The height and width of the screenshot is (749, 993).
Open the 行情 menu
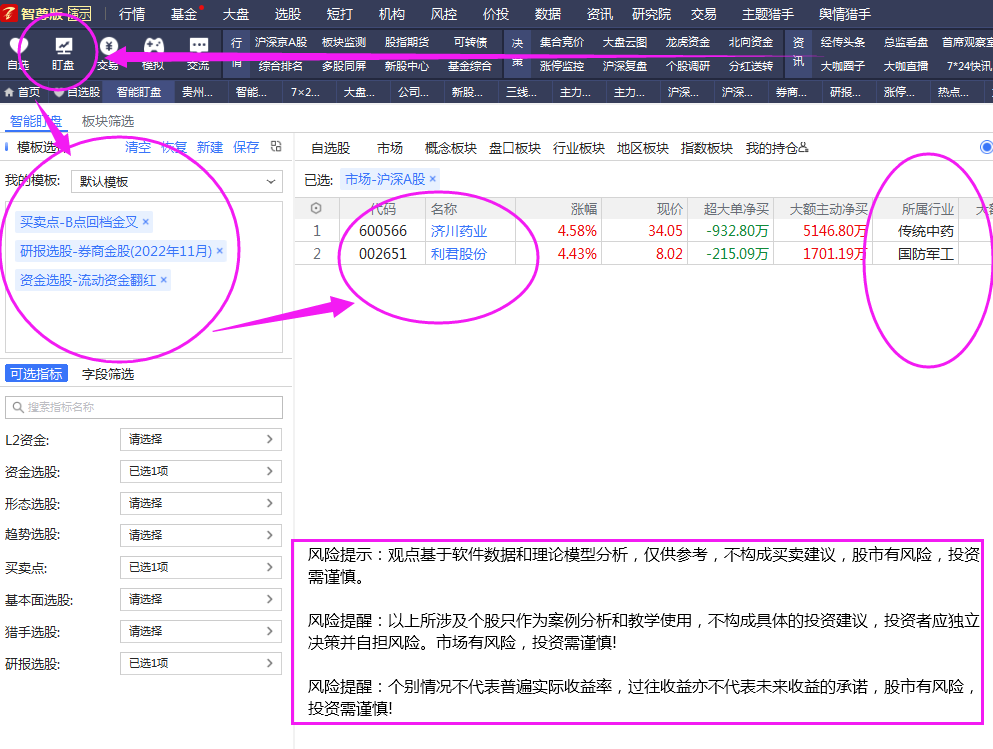[132, 14]
